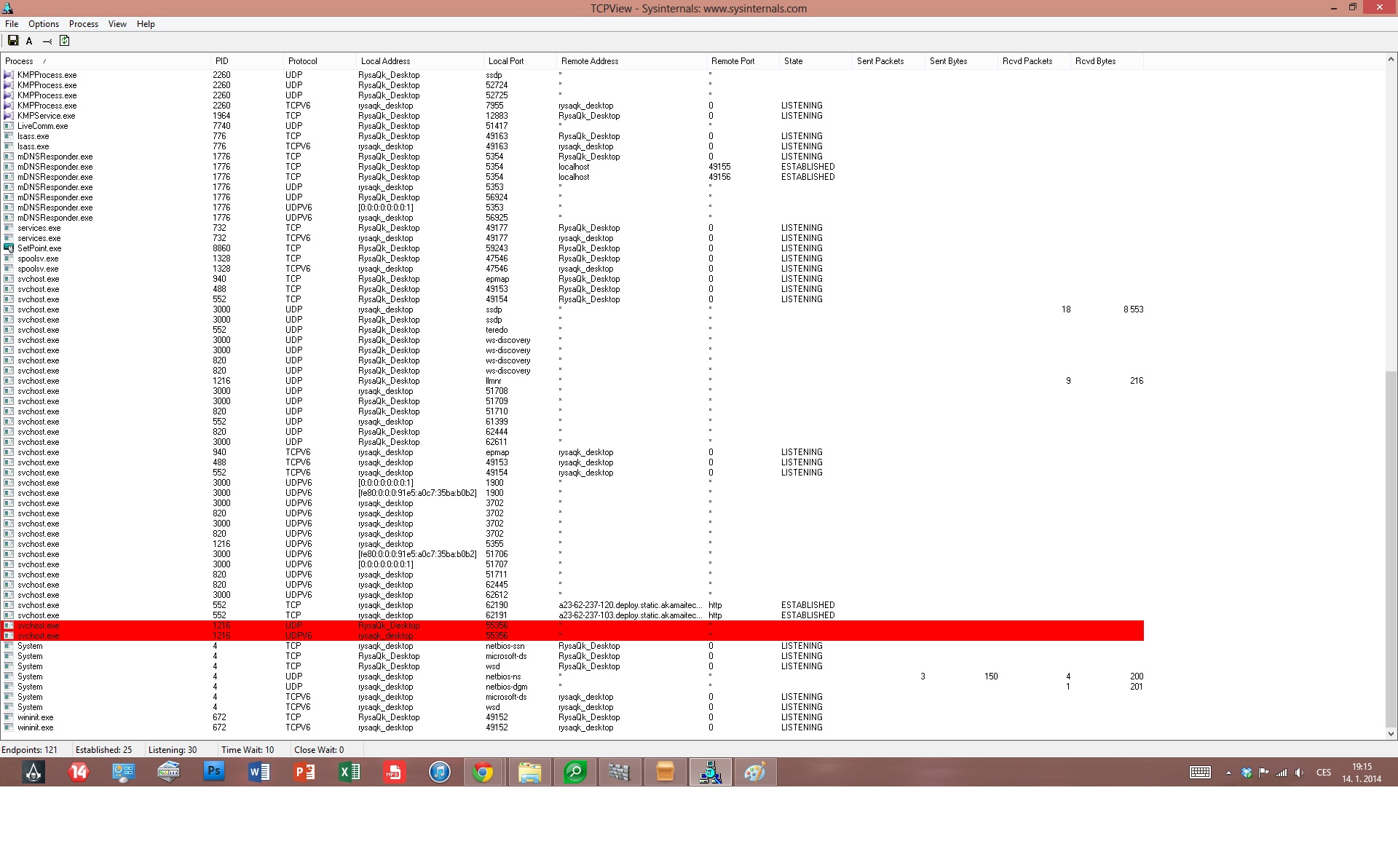Open iTunes from the taskbar
Screen dimensions: 1398x868
[440, 772]
